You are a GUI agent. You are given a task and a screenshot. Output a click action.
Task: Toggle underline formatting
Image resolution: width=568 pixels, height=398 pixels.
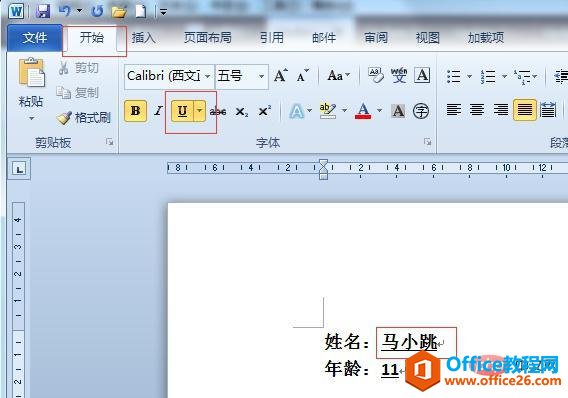pos(183,111)
